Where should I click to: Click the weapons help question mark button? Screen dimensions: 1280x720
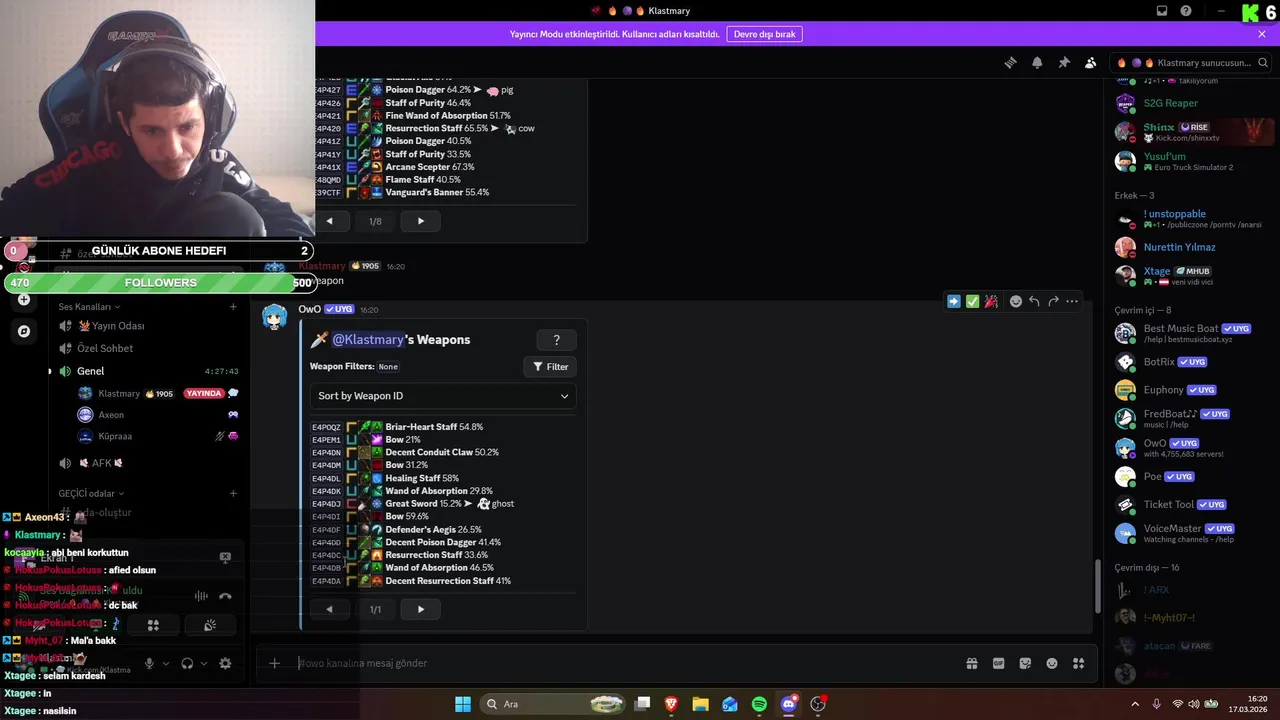(x=556, y=340)
